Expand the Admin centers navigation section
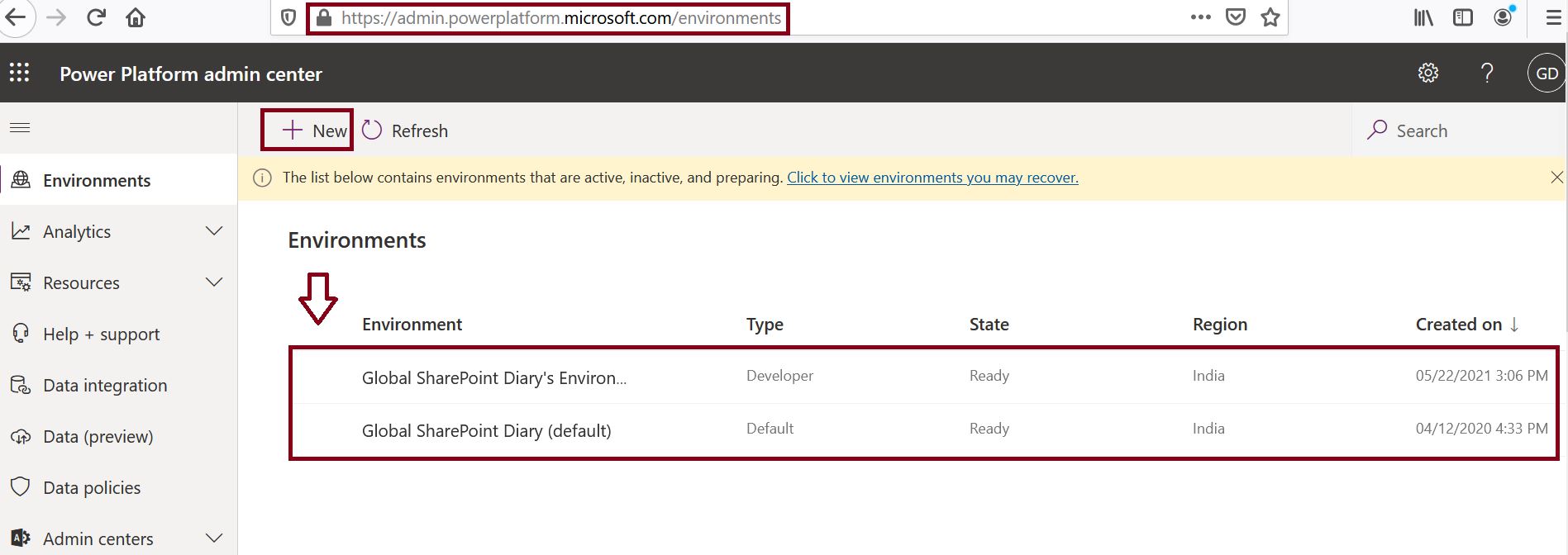This screenshot has height=555, width=1568. tap(214, 538)
